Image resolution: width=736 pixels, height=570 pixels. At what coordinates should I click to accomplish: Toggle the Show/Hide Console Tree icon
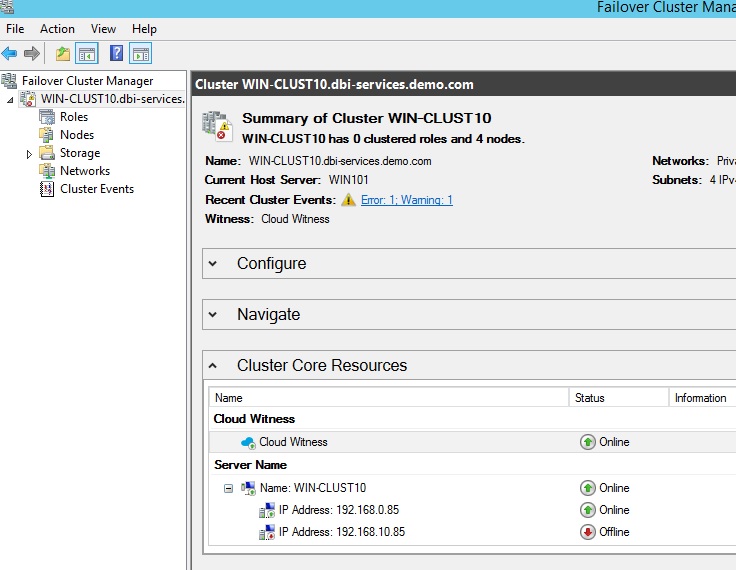[87, 54]
